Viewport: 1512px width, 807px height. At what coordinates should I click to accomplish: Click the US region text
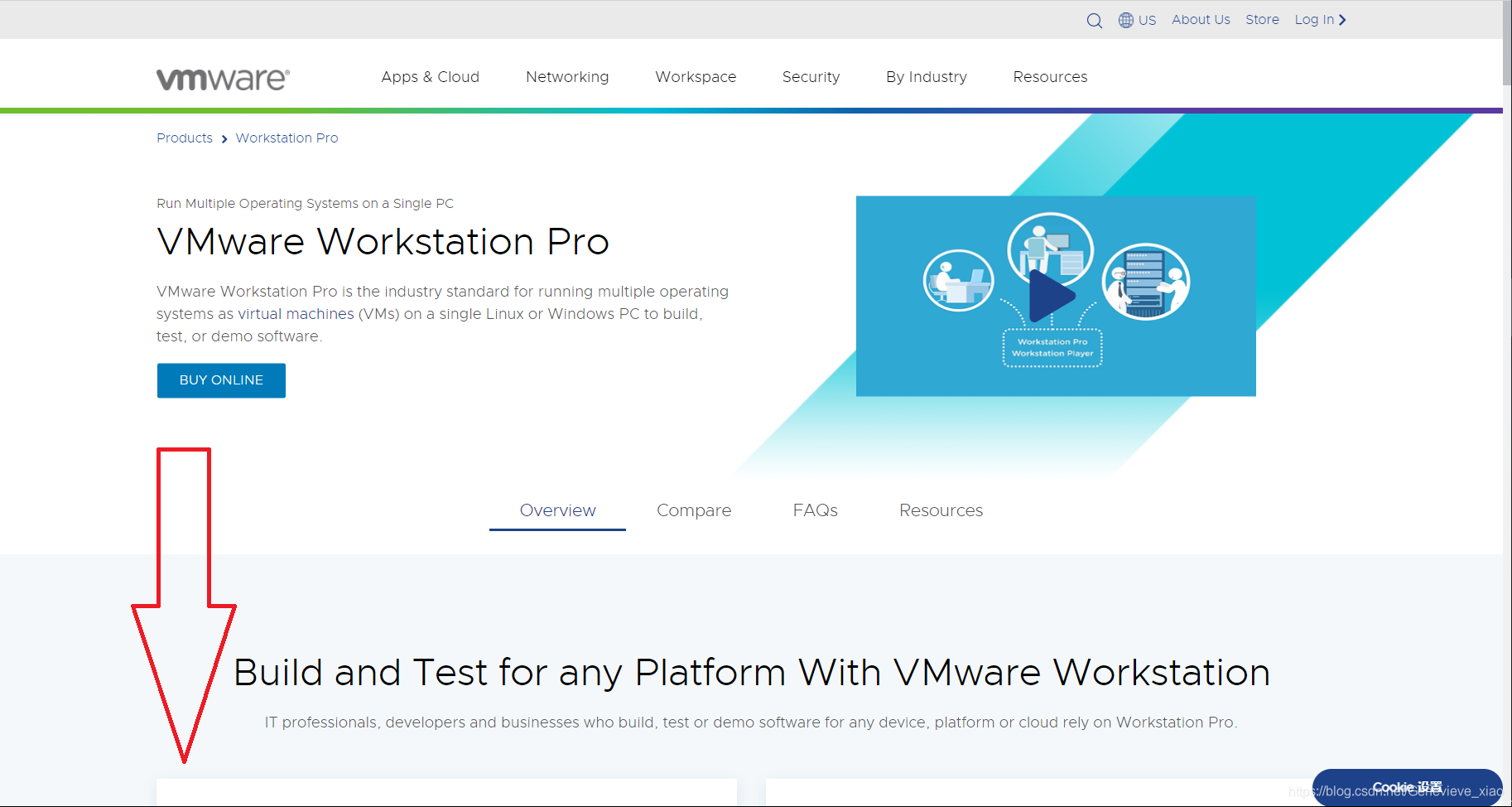(1147, 20)
